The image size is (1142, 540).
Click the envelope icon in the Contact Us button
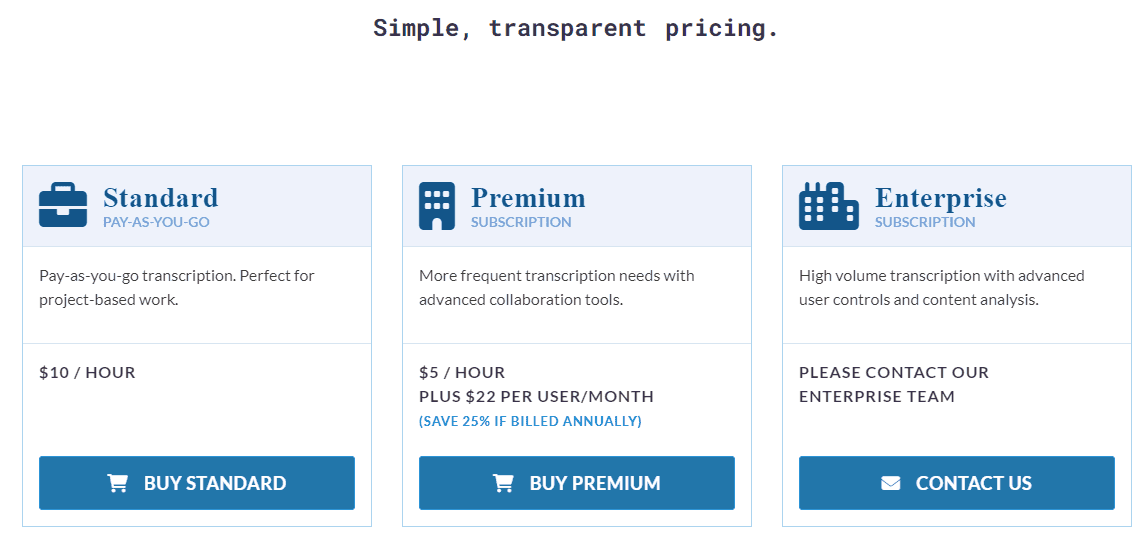pos(891,483)
